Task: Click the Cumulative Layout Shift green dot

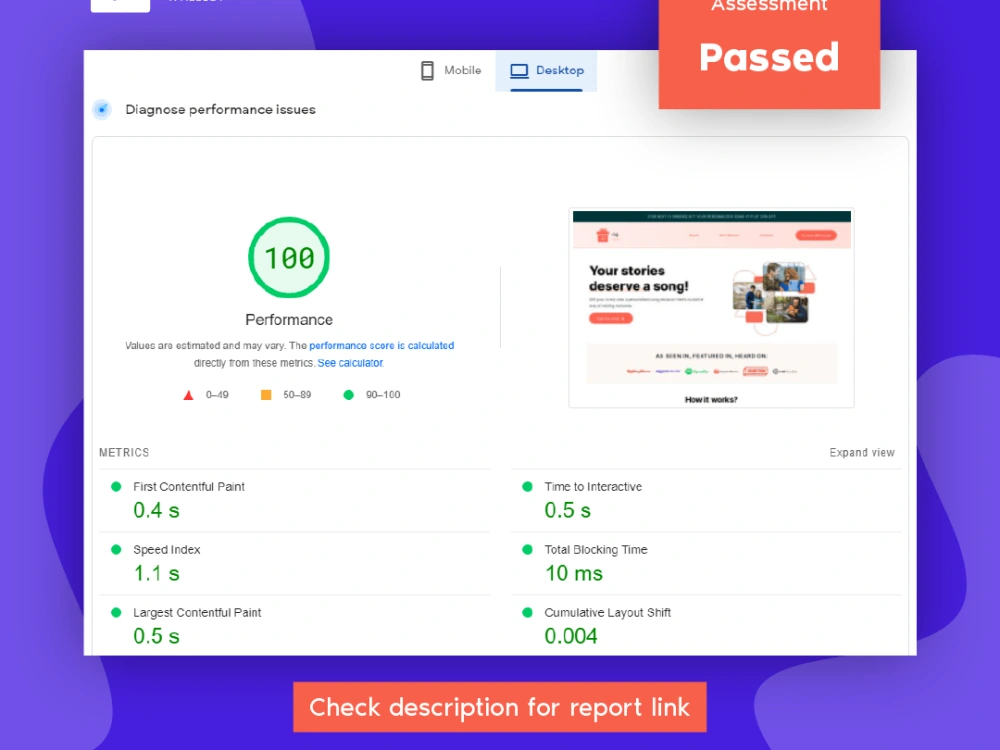Action: [527, 613]
